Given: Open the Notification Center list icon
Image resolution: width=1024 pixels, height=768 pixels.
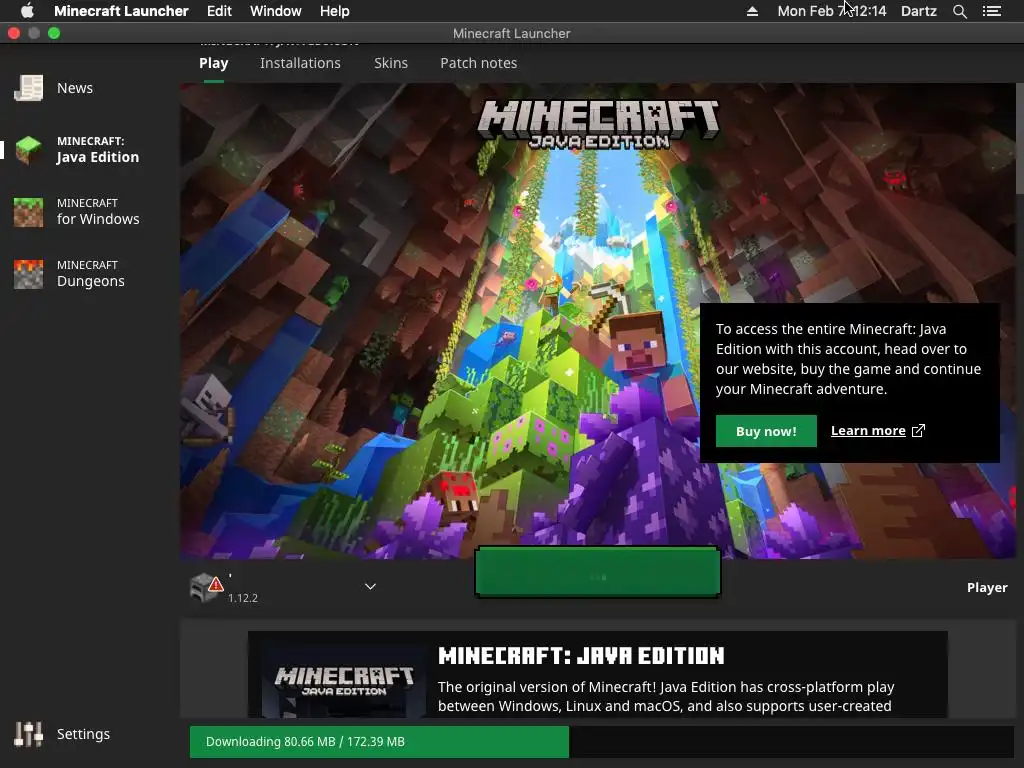Looking at the screenshot, I should click(991, 11).
